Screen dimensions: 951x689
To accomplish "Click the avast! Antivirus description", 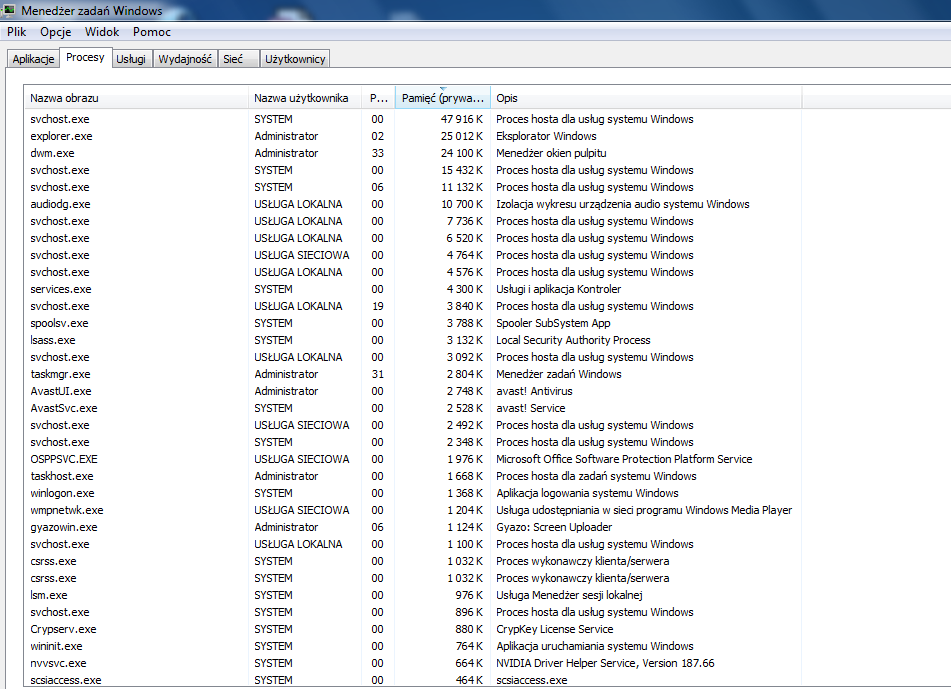I will pyautogui.click(x=534, y=391).
